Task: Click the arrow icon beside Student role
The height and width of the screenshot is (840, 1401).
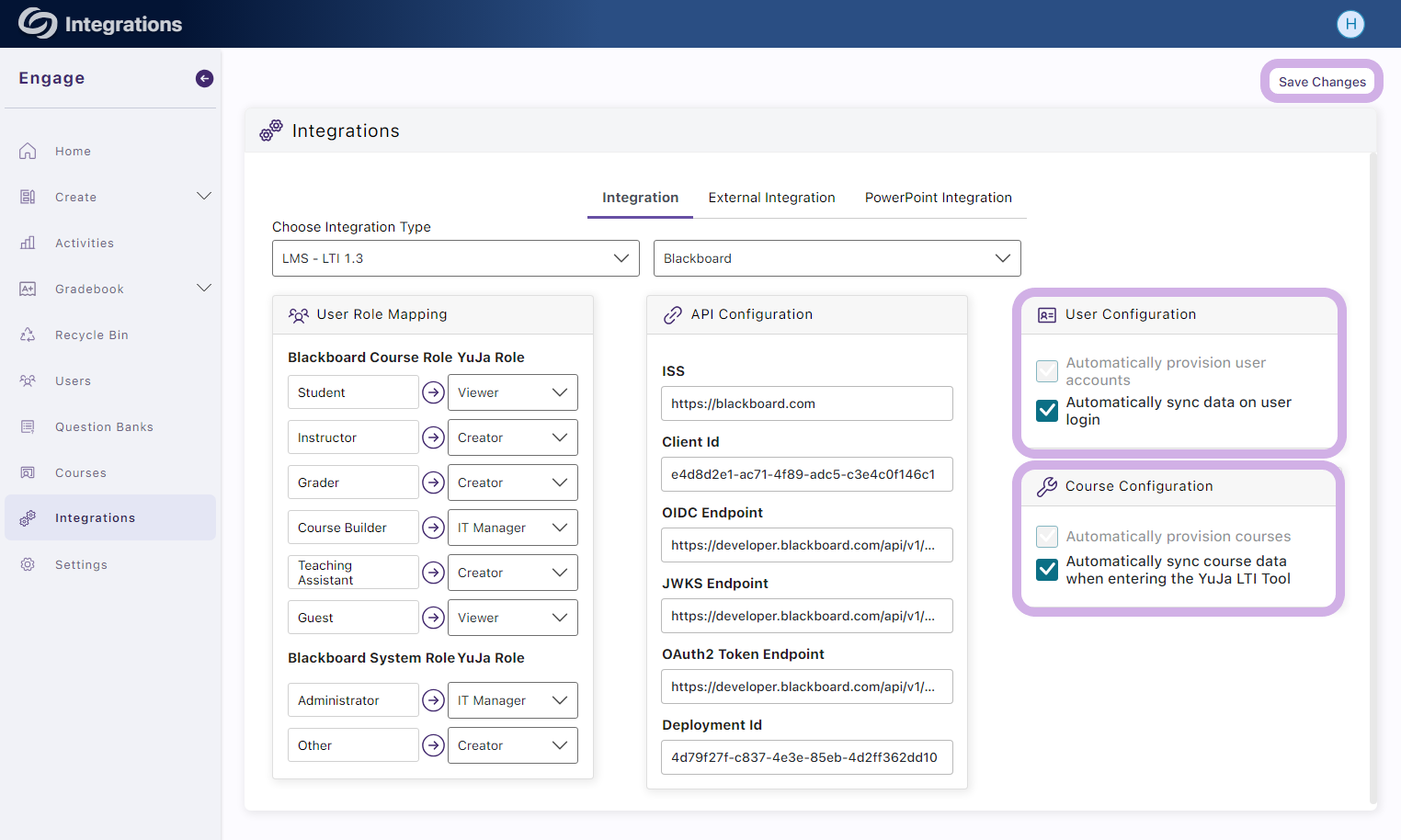Action: [433, 392]
